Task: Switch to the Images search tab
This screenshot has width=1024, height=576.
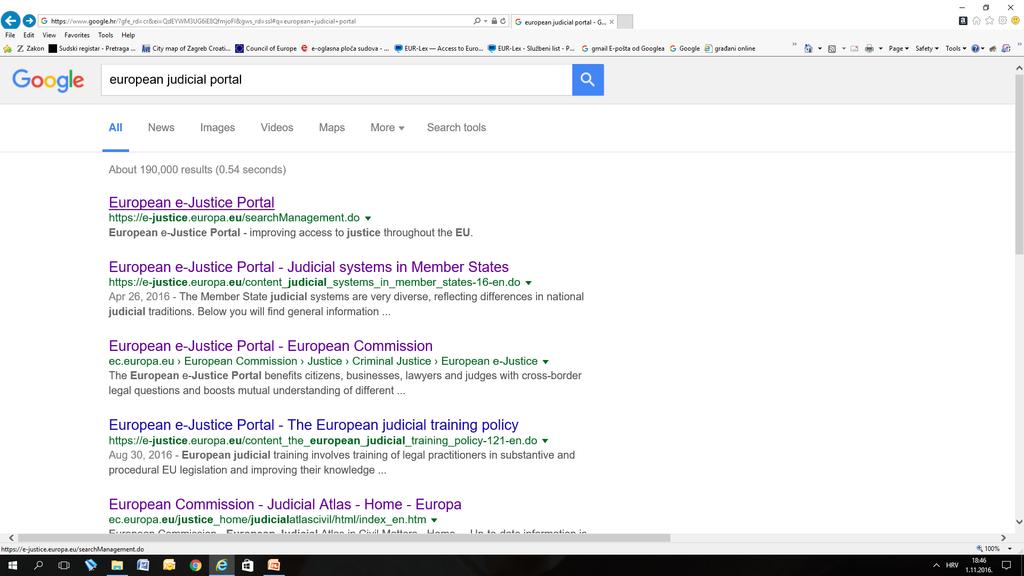Action: click(x=217, y=128)
